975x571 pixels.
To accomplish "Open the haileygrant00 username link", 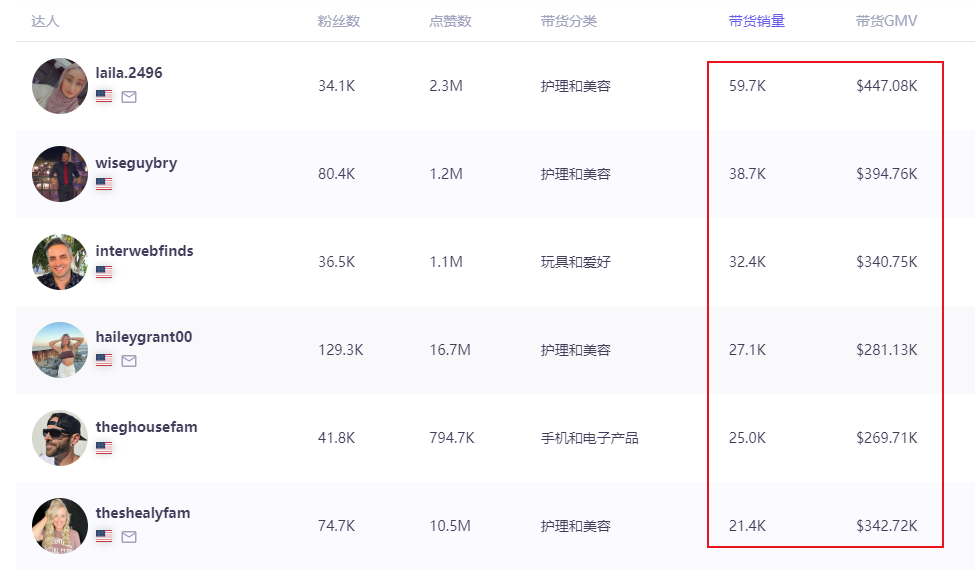I will (144, 337).
